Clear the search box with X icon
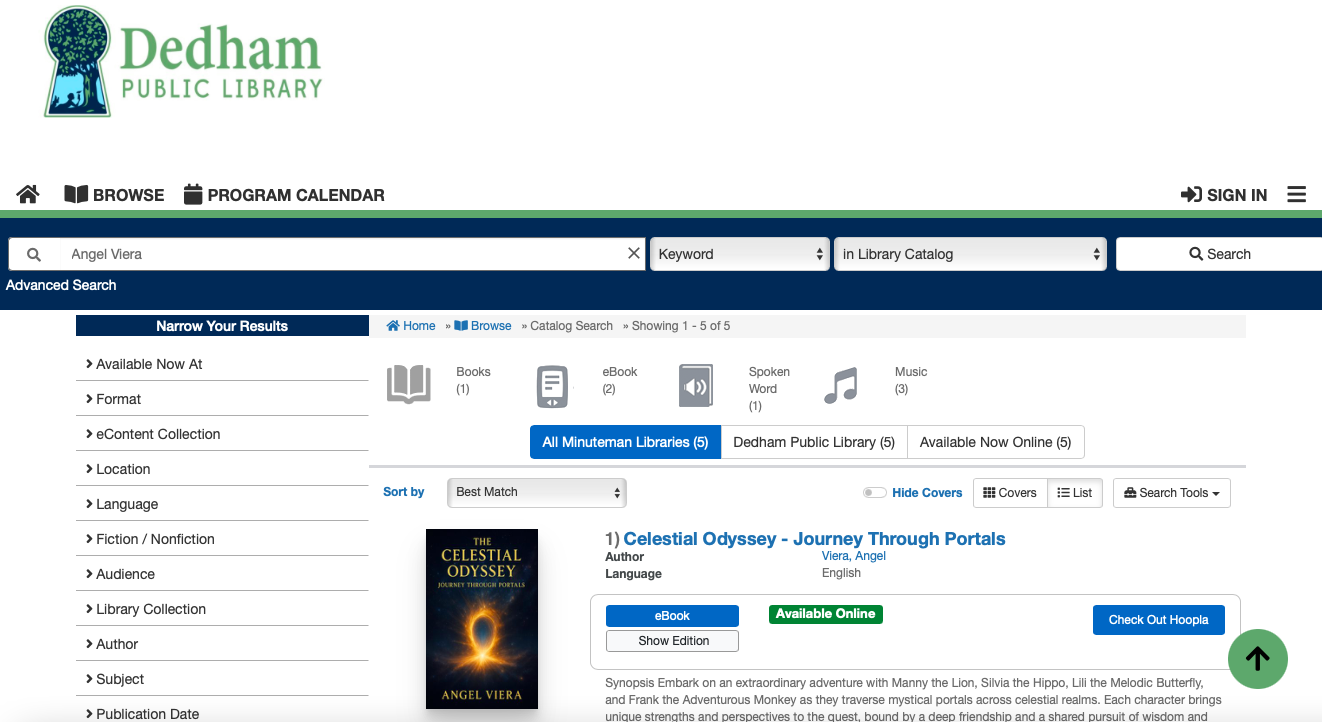1322x722 pixels. tap(633, 254)
